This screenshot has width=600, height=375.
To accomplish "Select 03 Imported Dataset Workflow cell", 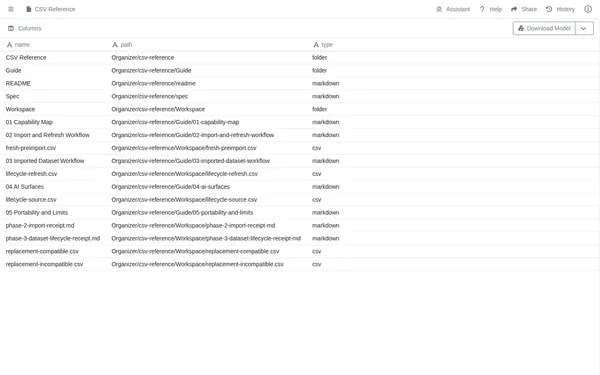I will tap(45, 161).
